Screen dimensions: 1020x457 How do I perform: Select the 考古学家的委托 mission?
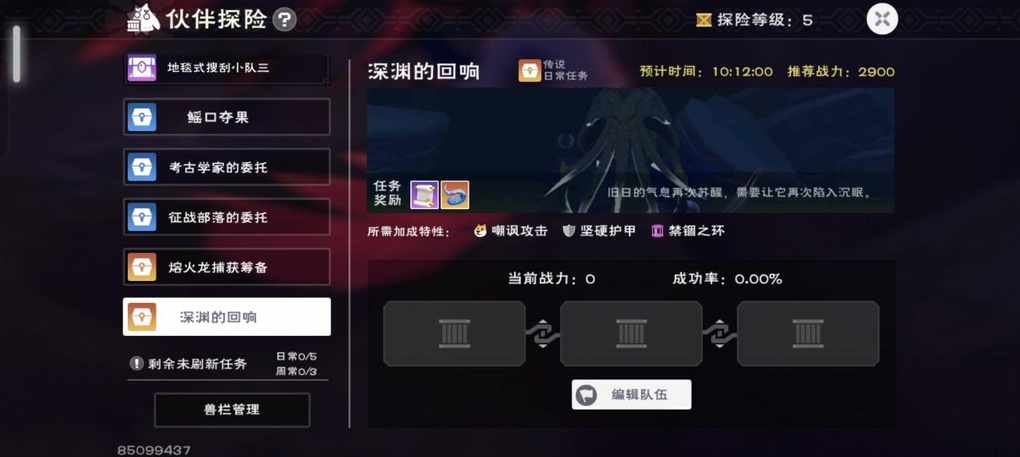[227, 167]
